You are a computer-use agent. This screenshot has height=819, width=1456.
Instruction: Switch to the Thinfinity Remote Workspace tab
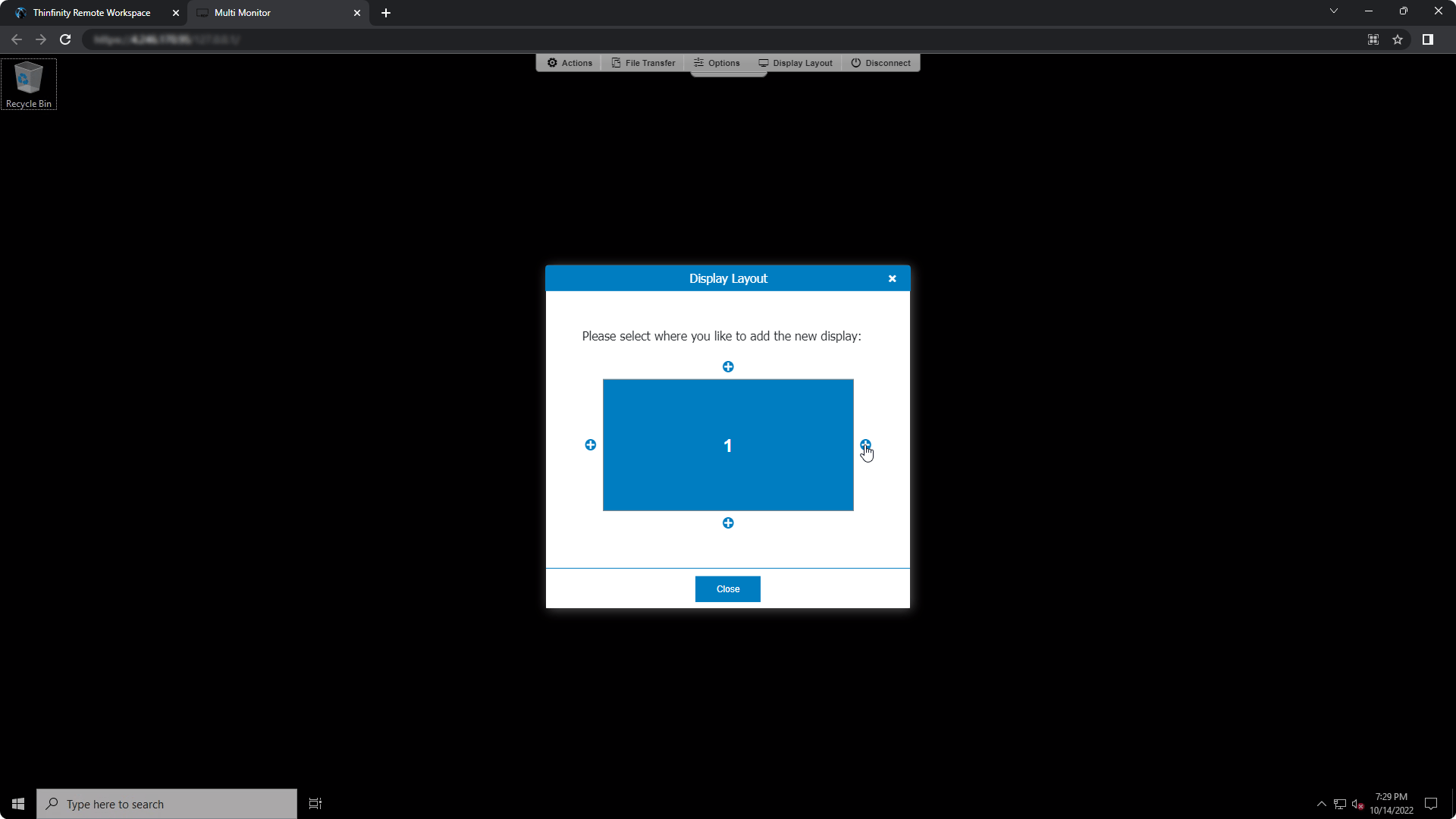click(x=90, y=13)
